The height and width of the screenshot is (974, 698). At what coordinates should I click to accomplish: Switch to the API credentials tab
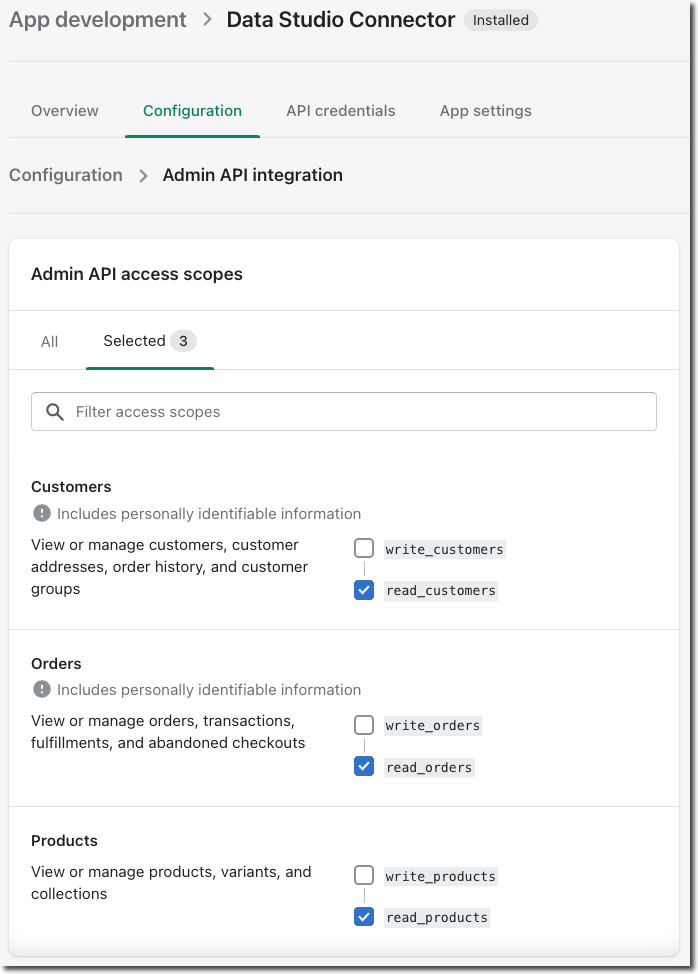pyautogui.click(x=341, y=111)
